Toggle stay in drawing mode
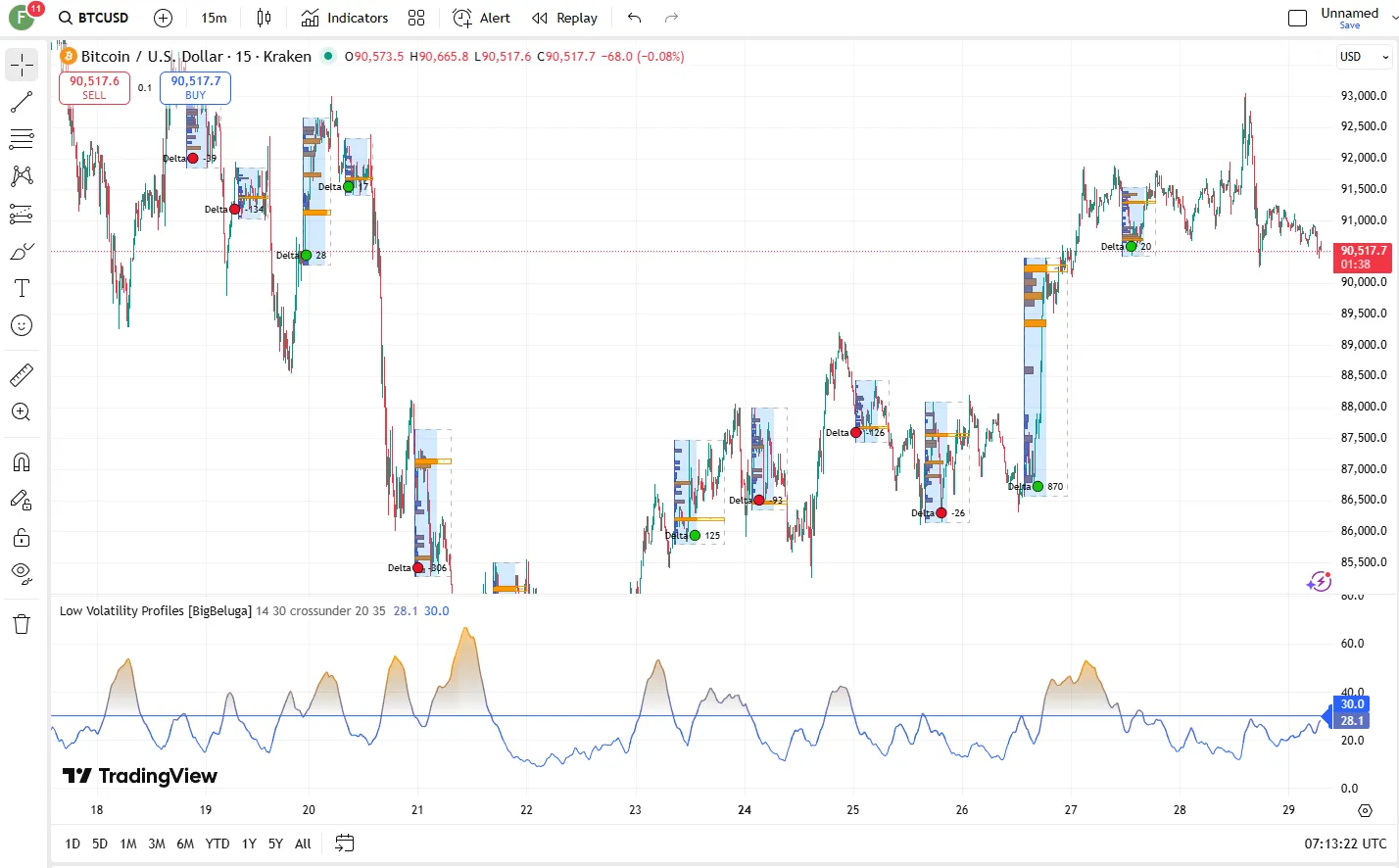 coord(22,501)
